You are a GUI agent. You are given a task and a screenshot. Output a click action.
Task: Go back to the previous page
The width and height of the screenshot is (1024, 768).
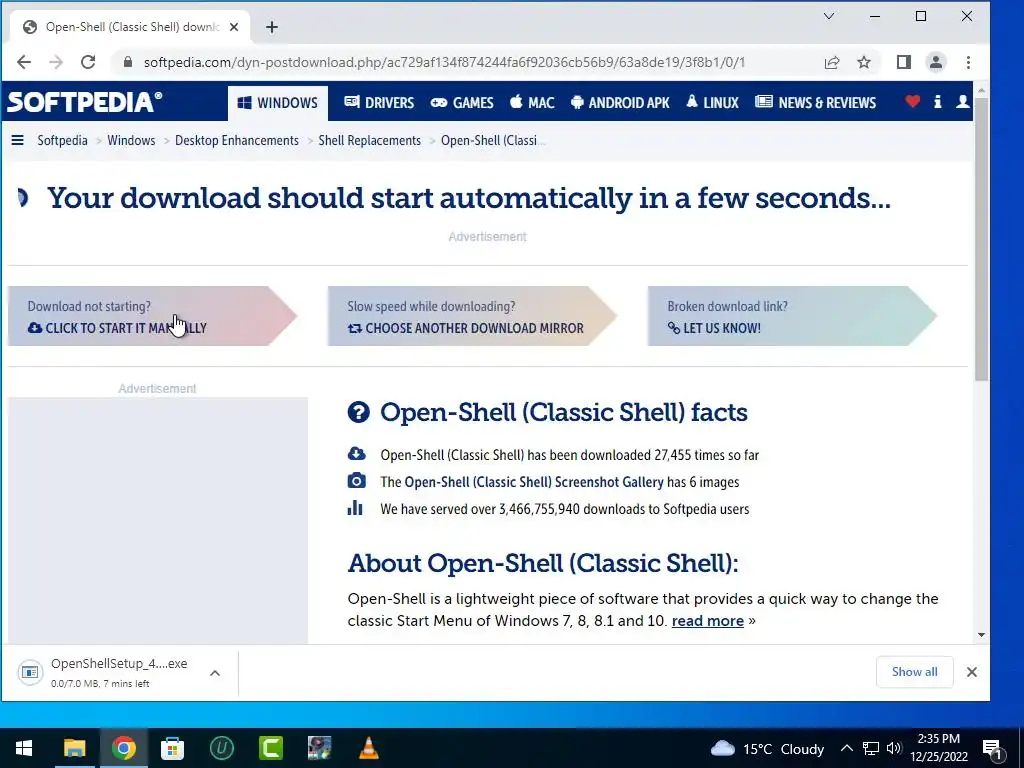[24, 62]
